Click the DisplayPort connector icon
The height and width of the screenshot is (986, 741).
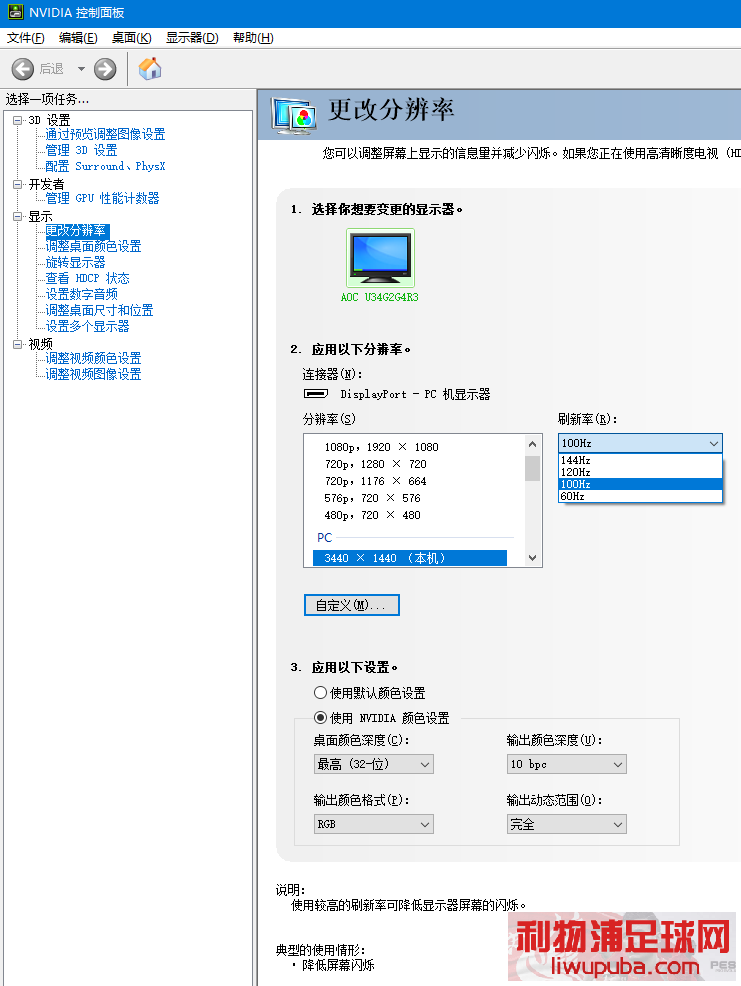click(316, 394)
